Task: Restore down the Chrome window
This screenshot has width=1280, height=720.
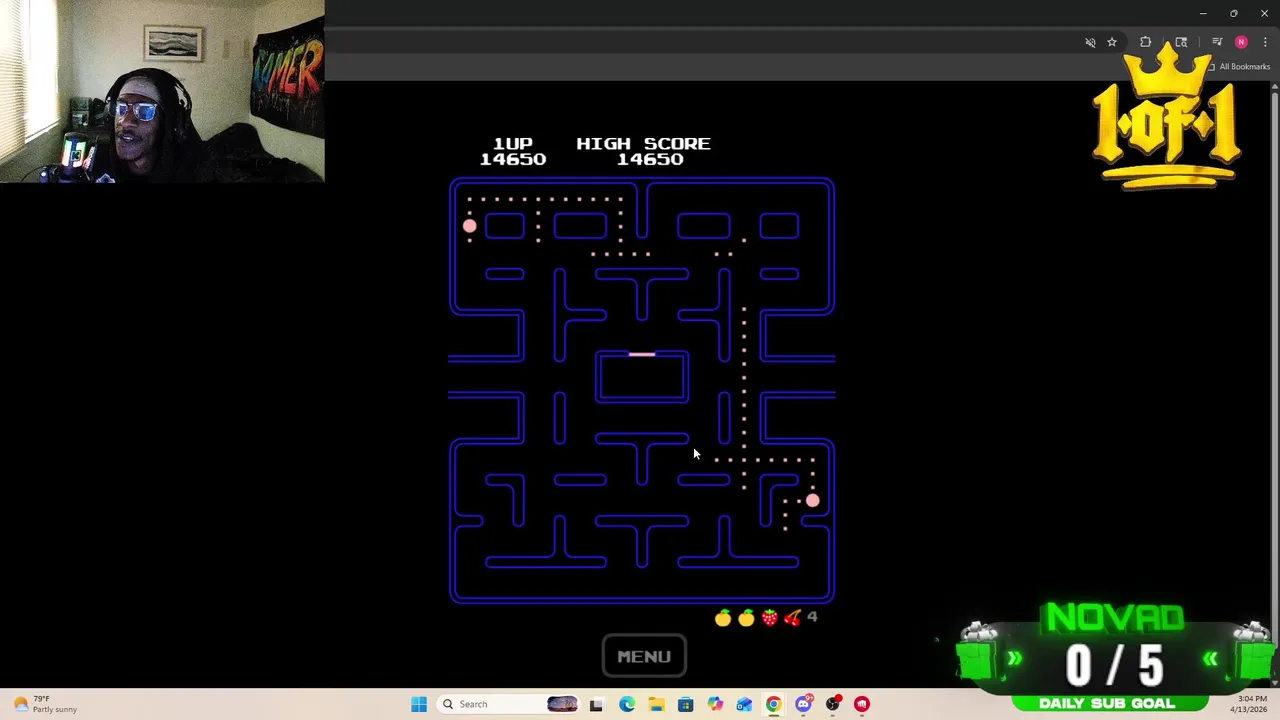Action: pos(1234,13)
